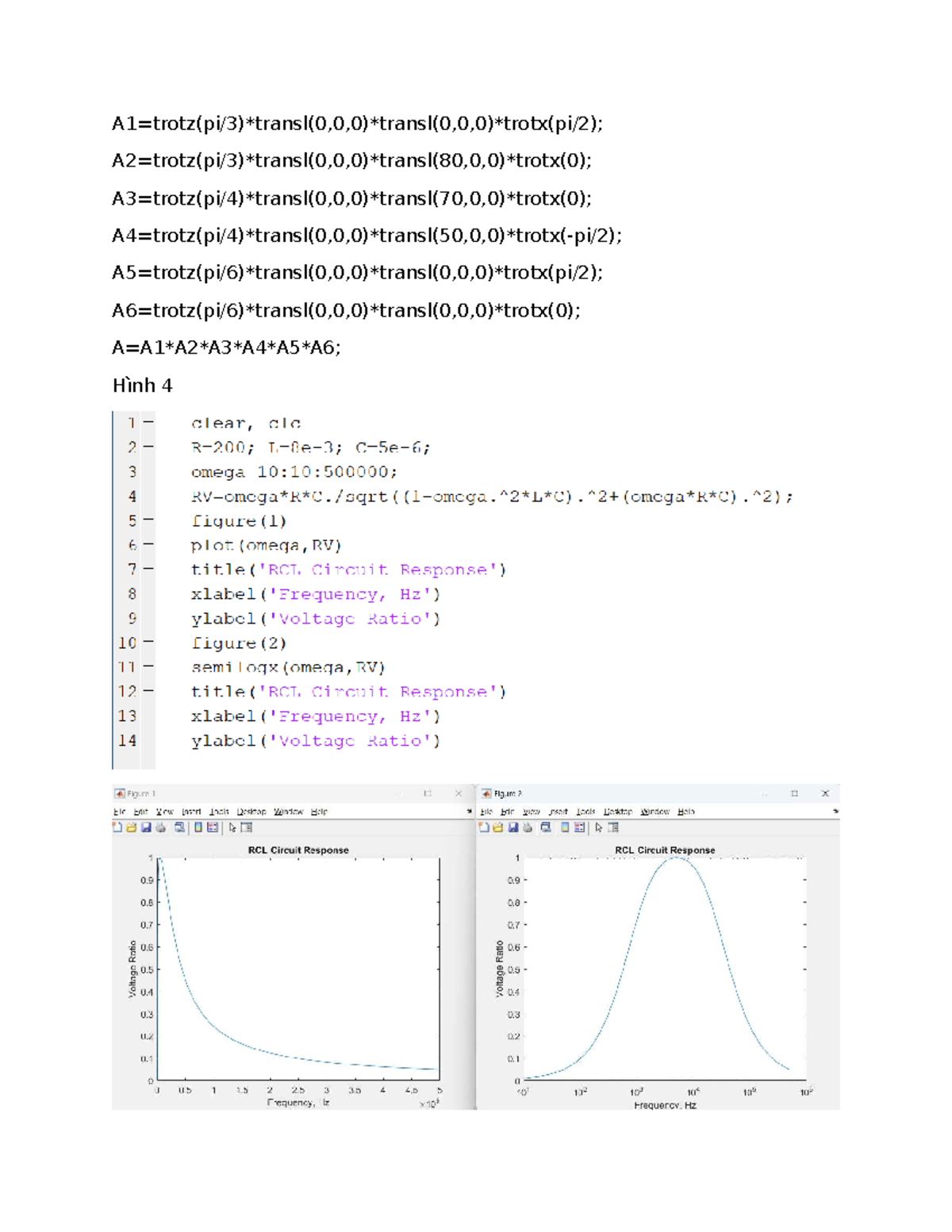Open the Help menu in Figure 2
The width and height of the screenshot is (952, 1232).
point(686,812)
